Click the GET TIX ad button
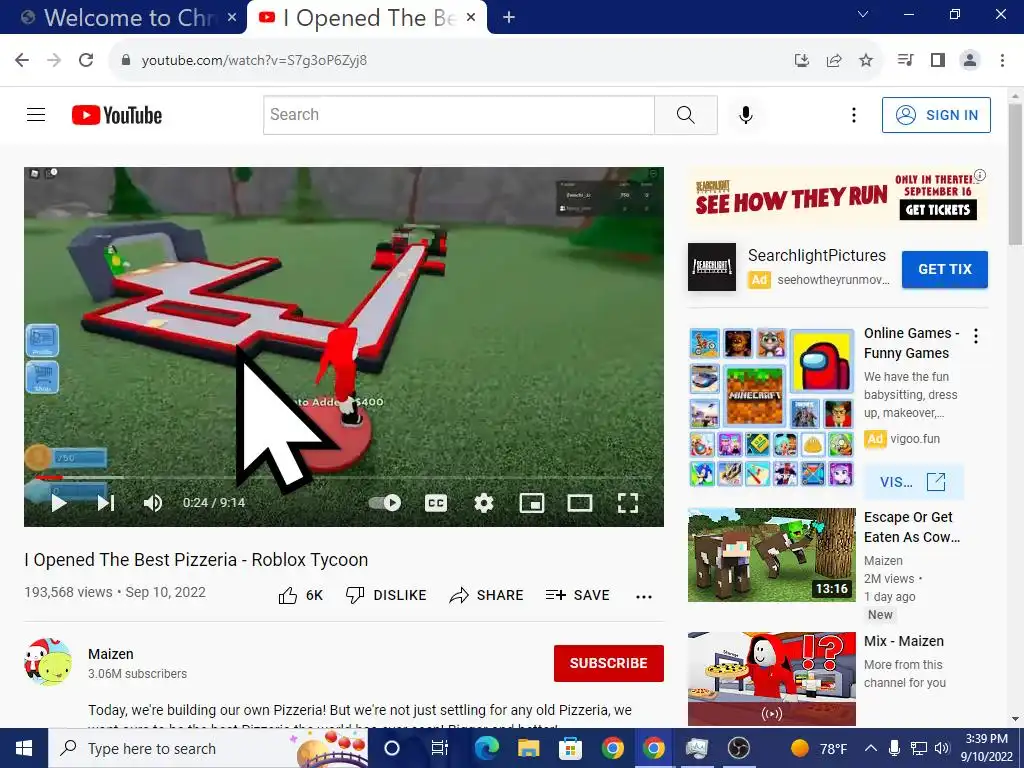 tap(945, 269)
